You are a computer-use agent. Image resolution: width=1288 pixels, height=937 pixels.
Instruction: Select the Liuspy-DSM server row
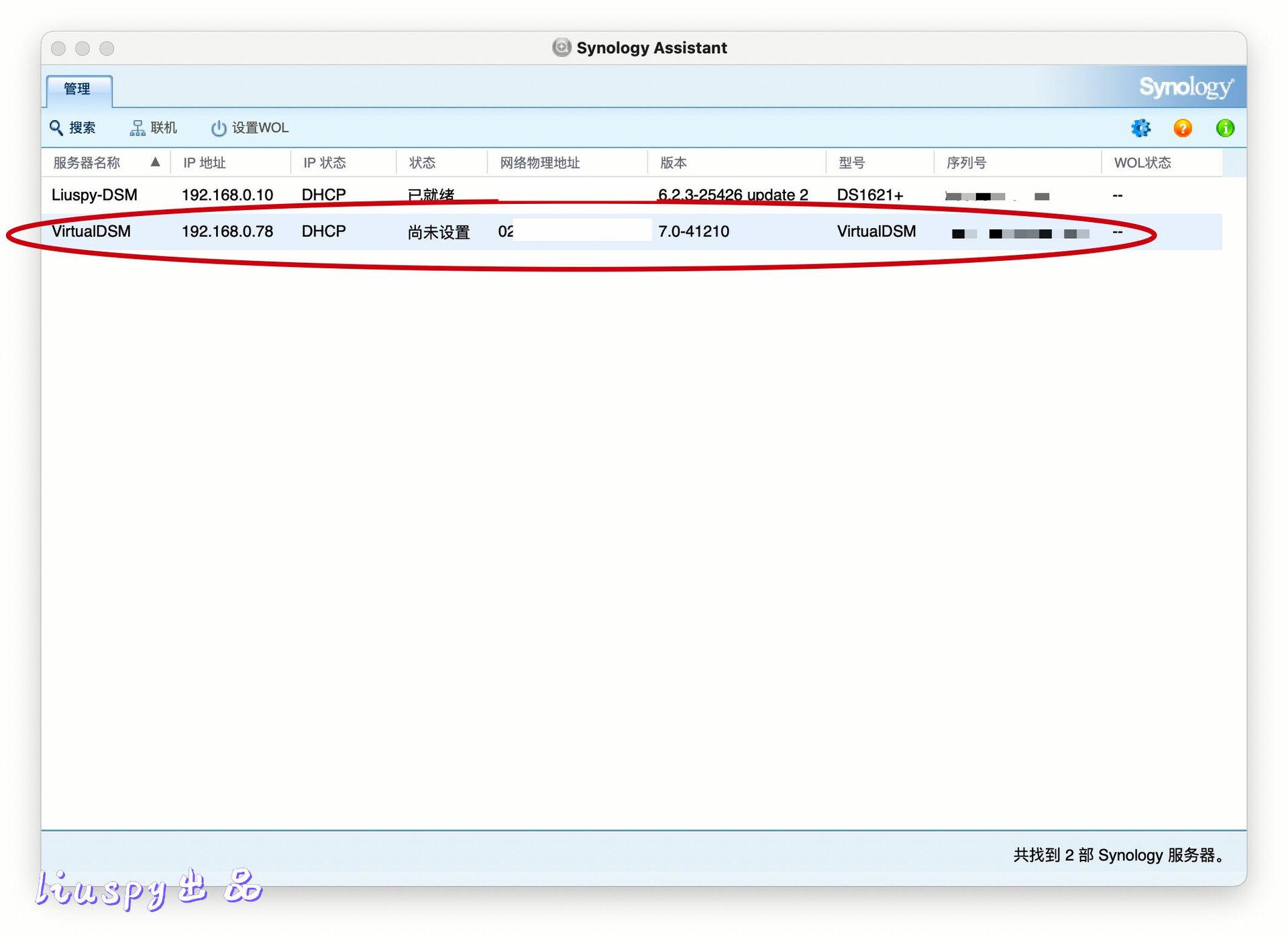[631, 195]
